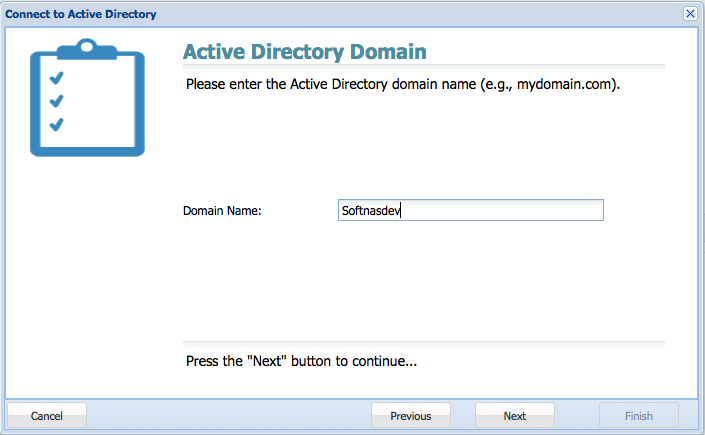Focus the Domain Name text field
The height and width of the screenshot is (435, 705).
tap(471, 210)
